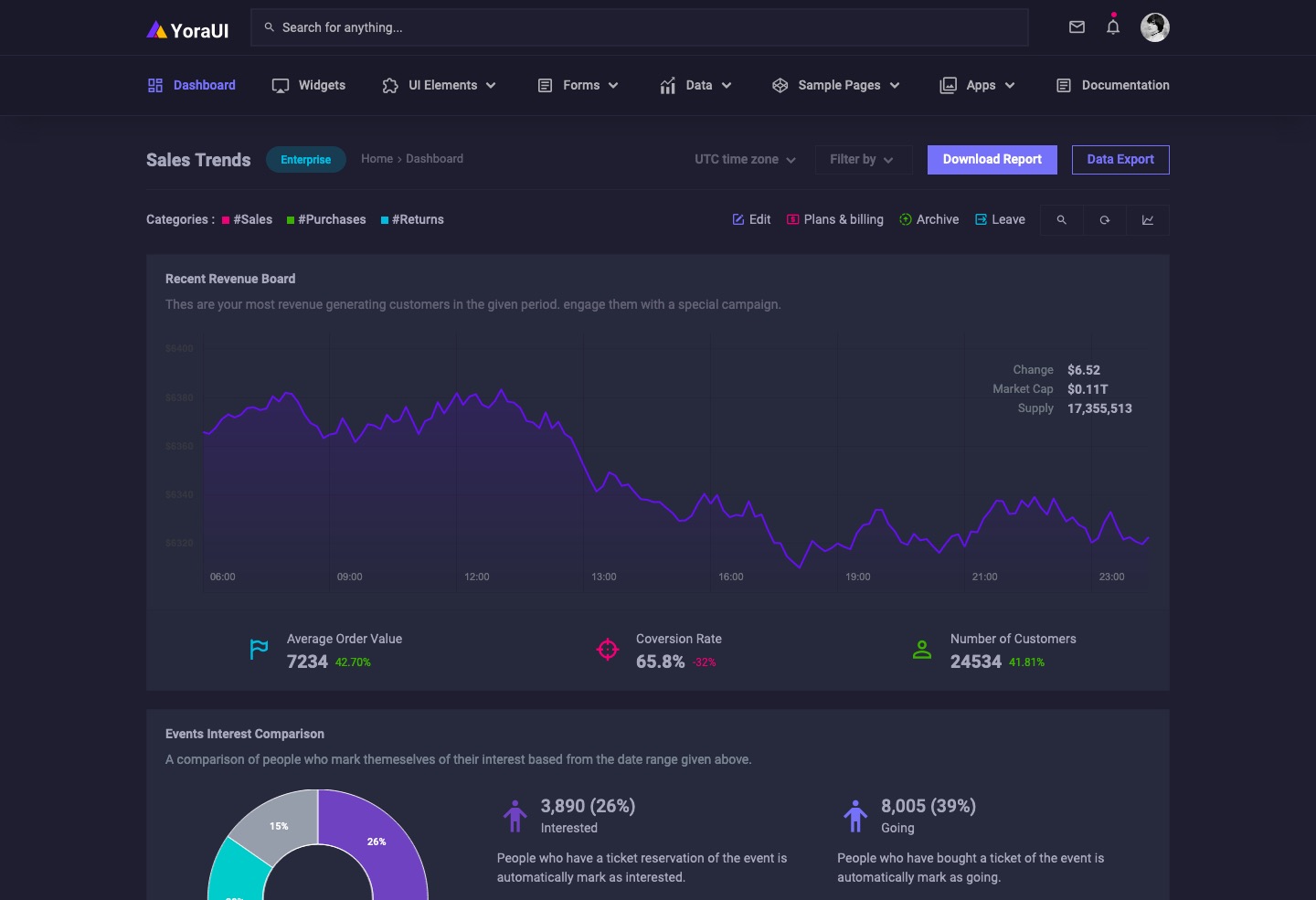1316x900 pixels.
Task: Click the Dashboard breadcrumb text
Action: coord(434,159)
